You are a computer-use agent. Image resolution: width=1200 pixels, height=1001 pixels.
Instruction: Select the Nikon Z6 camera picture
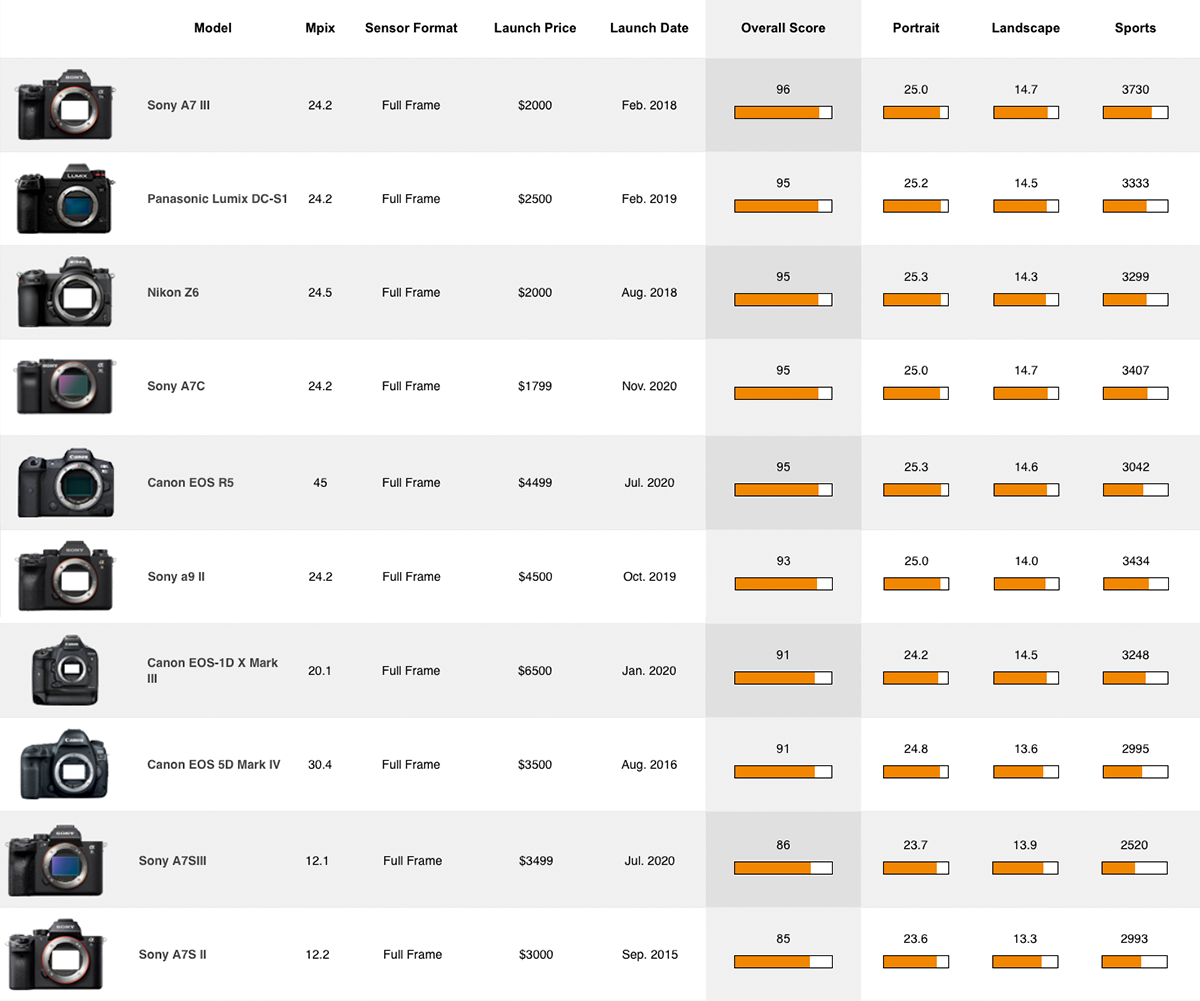(65, 292)
